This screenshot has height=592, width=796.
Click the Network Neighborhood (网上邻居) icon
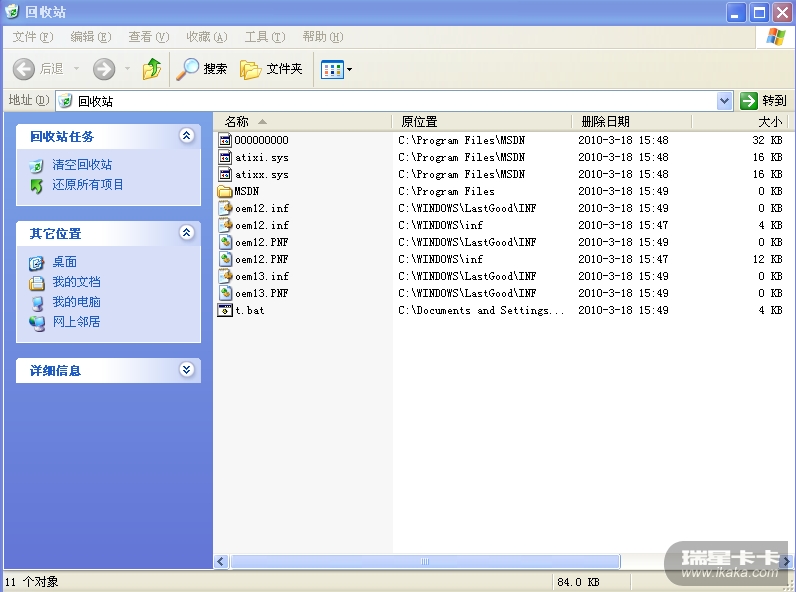[x=37, y=322]
